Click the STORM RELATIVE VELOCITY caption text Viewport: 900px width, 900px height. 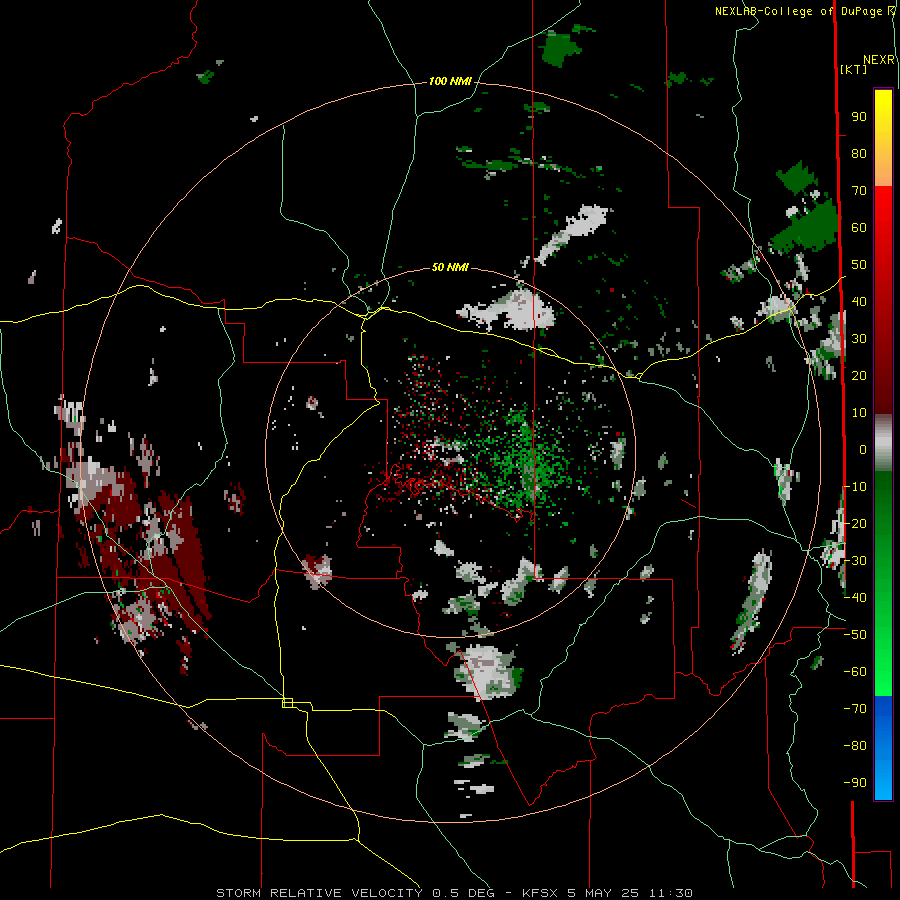click(x=319, y=893)
